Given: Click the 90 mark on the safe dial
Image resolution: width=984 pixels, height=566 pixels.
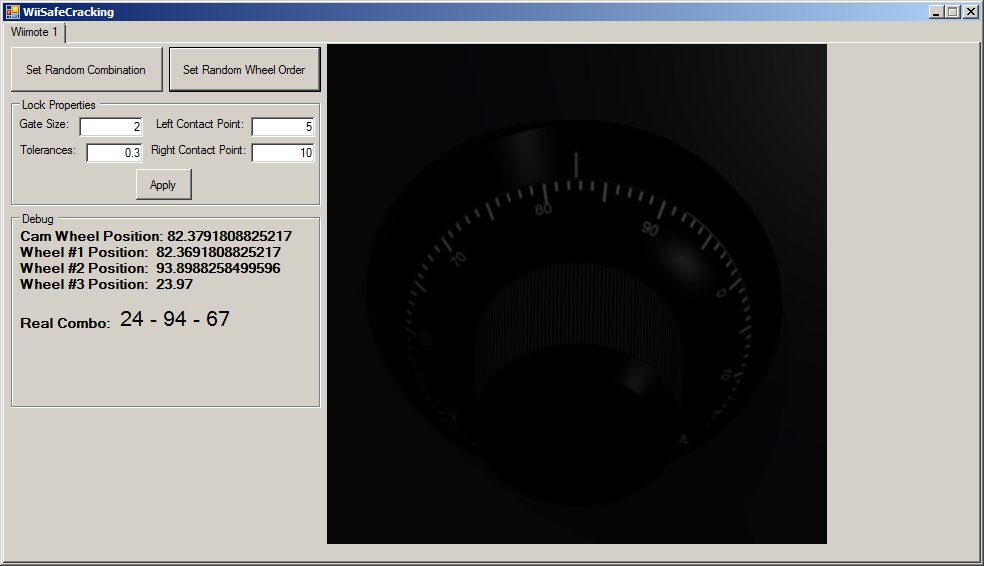Looking at the screenshot, I should [x=650, y=229].
